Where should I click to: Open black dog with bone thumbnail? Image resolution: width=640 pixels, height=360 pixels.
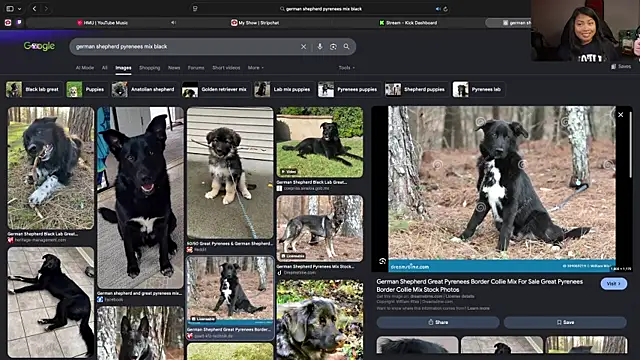tap(51, 168)
